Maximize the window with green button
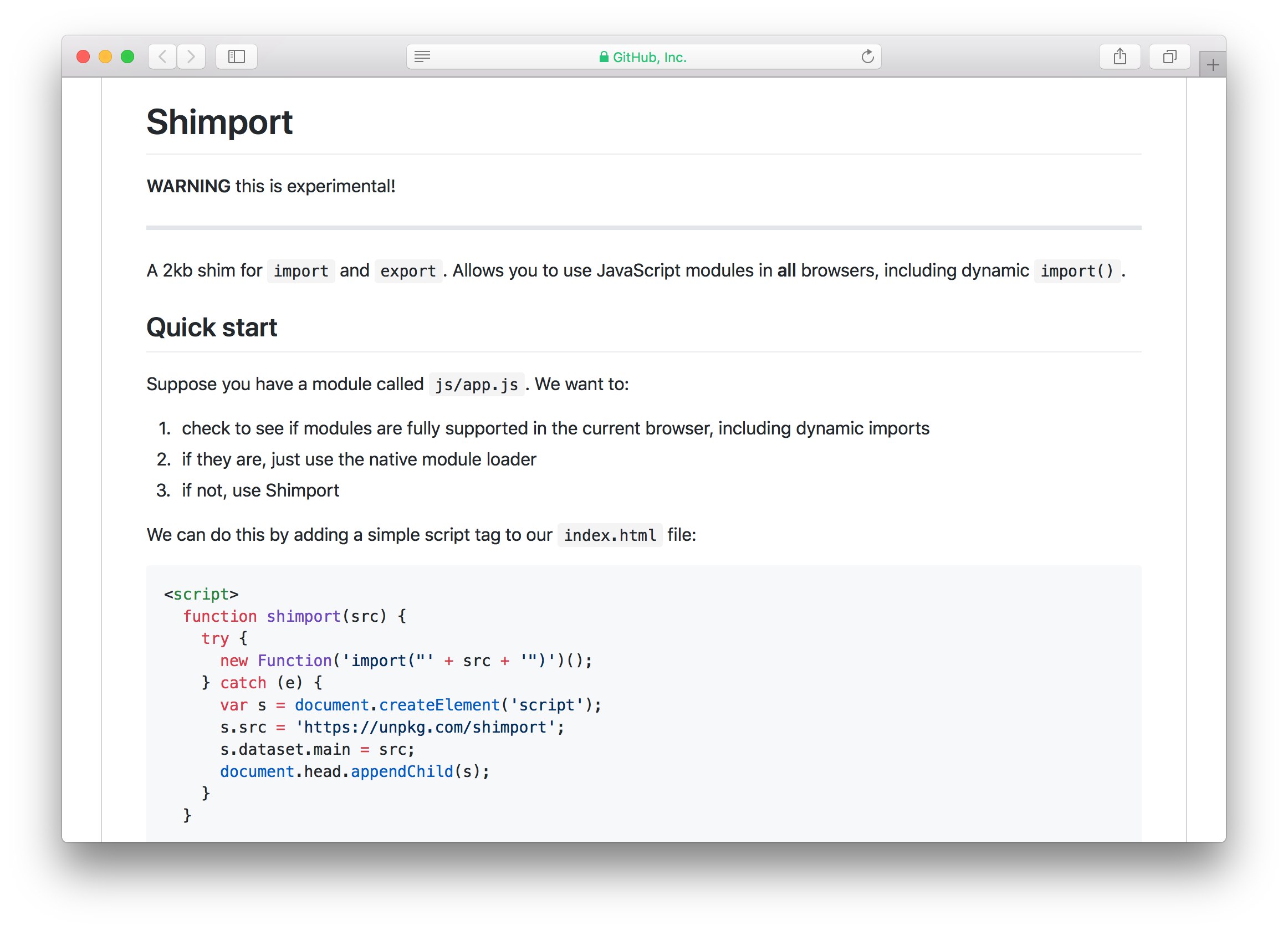 (x=128, y=57)
